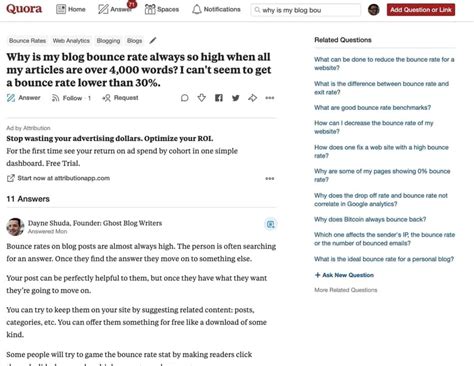Open the Blogging topic tag
Viewport: 474px width, 366px height.
coord(108,41)
